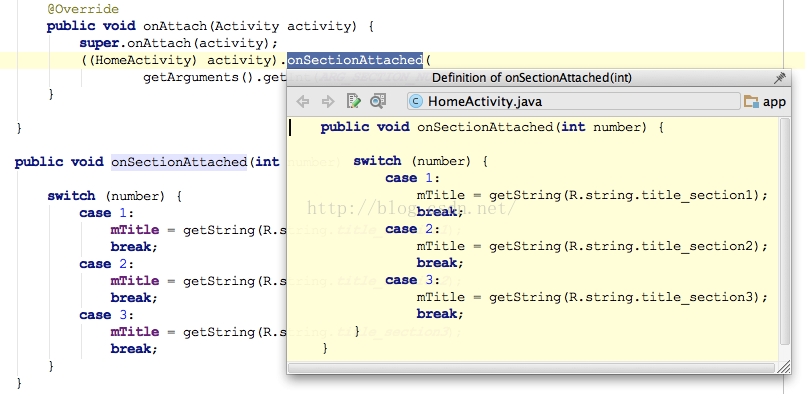Click the class icon beside HomeActivity.java
The height and width of the screenshot is (394, 805).
[416, 102]
